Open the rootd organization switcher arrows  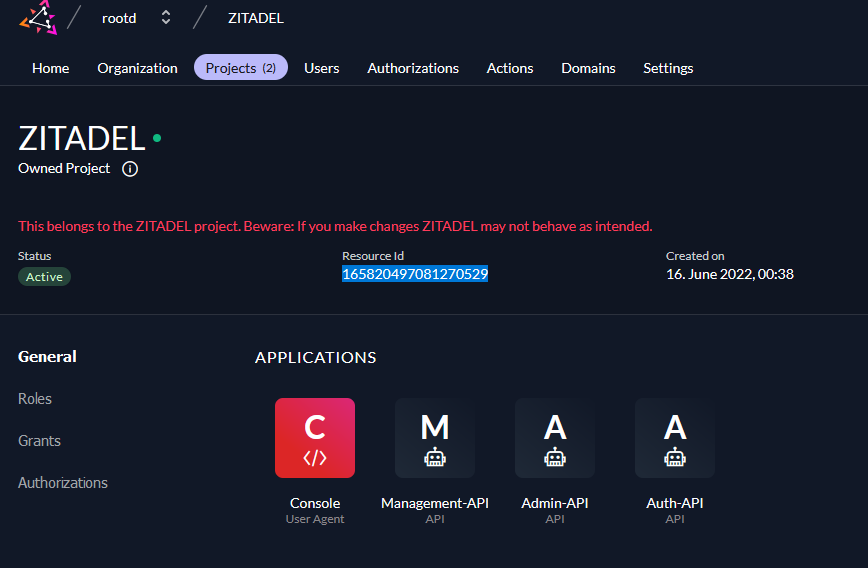(166, 18)
